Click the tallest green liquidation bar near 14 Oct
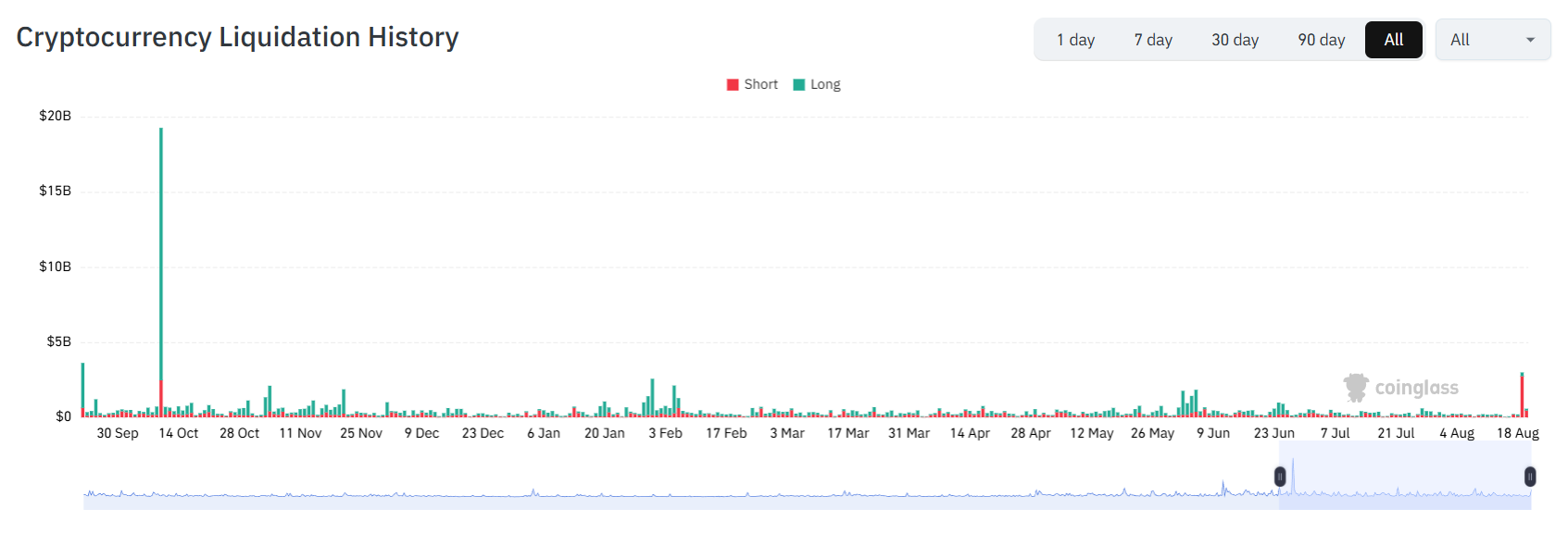 point(161,254)
